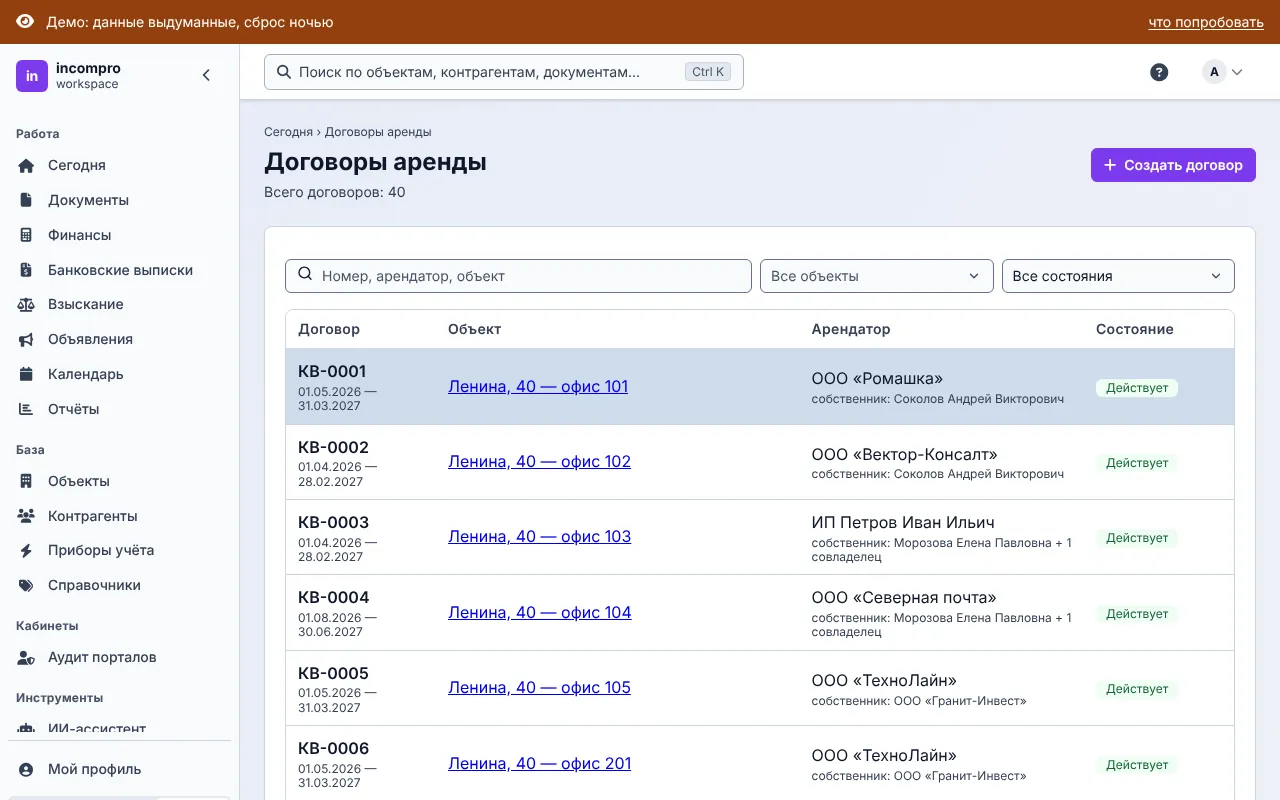The height and width of the screenshot is (800, 1280).
Task: Click the building icon beside Объекты
Action: tap(27, 481)
